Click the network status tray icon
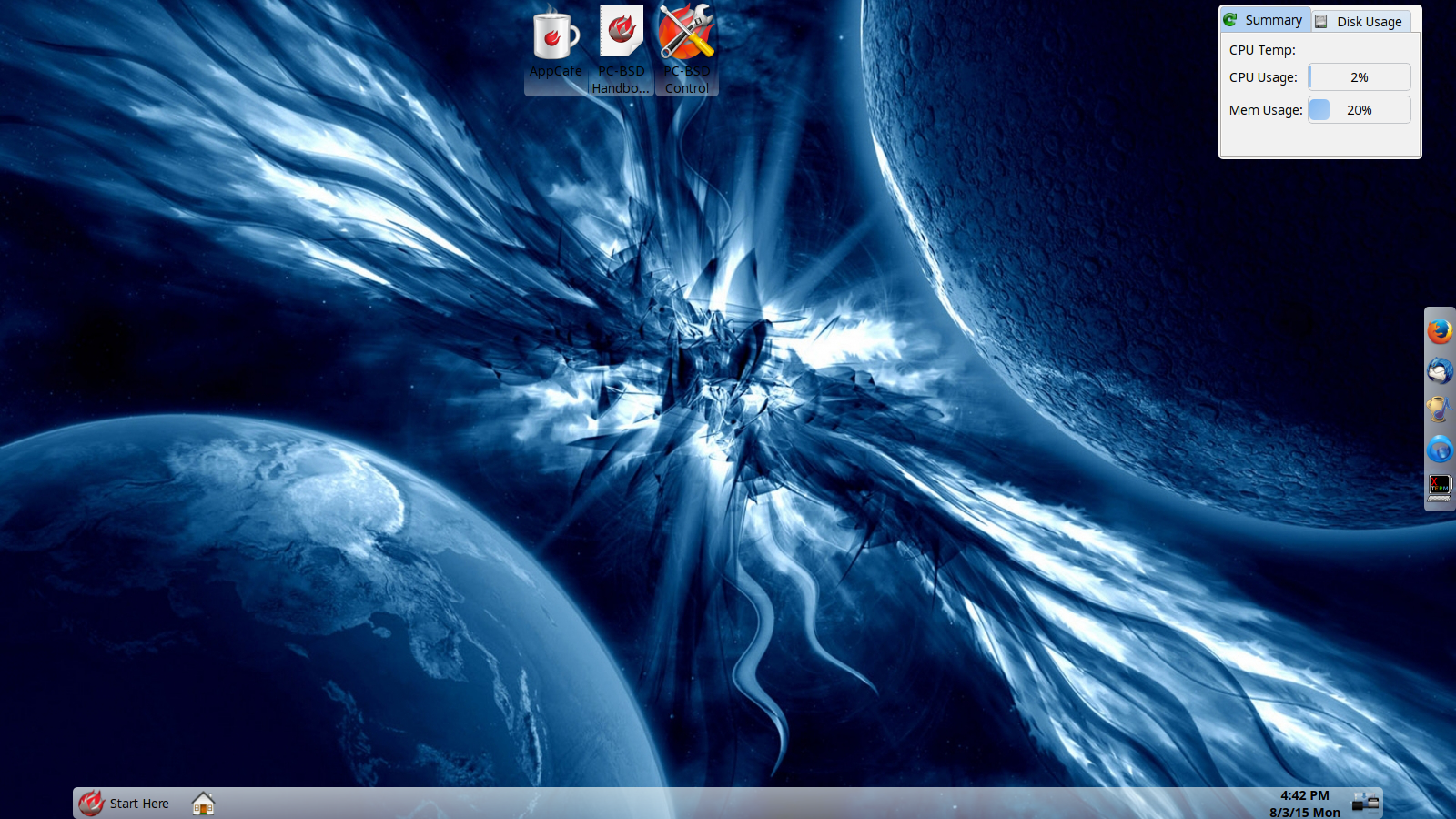Image resolution: width=1456 pixels, height=819 pixels. click(1365, 803)
